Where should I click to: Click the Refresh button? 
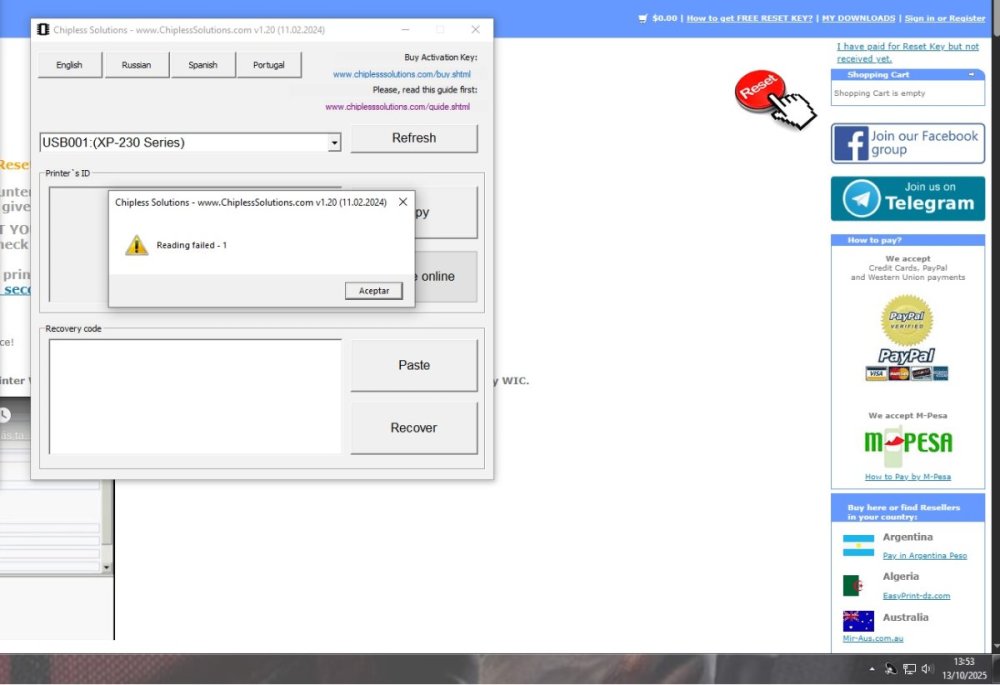pyautogui.click(x=413, y=138)
